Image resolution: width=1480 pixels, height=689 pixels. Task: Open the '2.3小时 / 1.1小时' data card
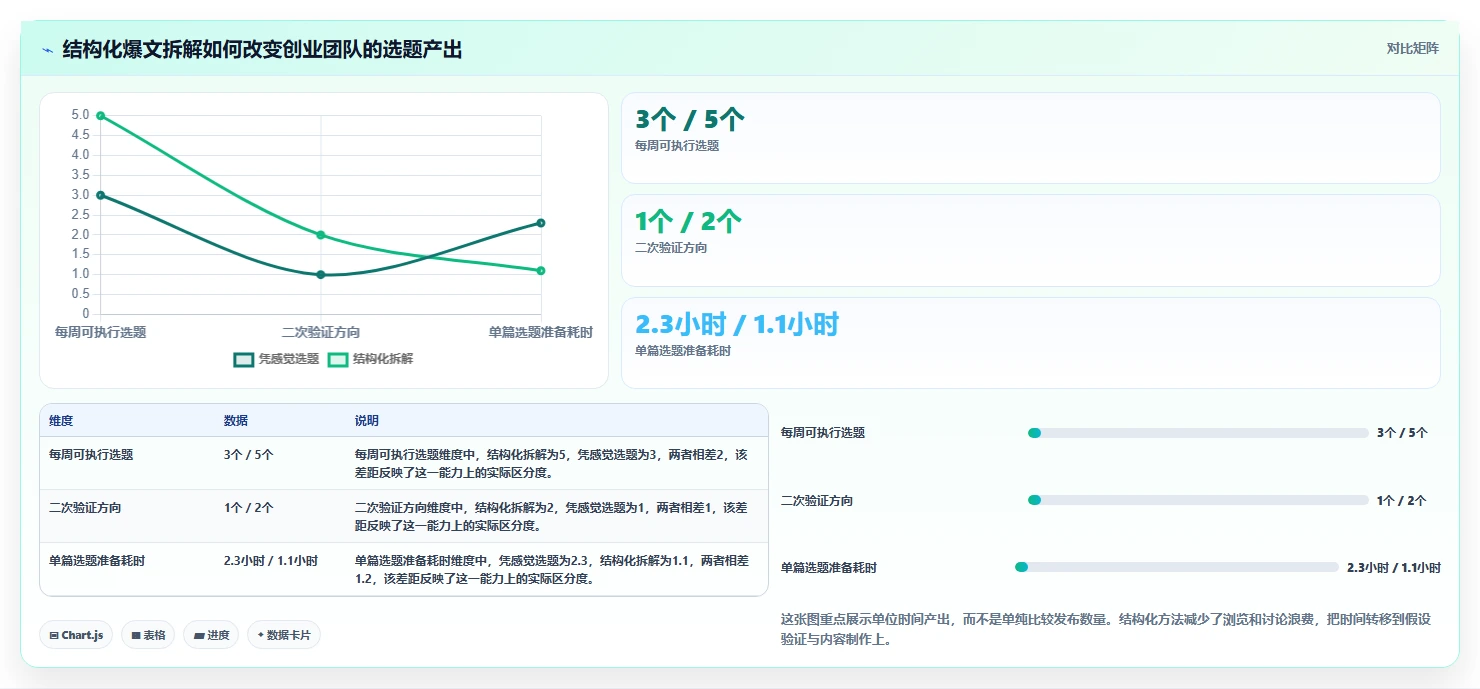click(1031, 343)
